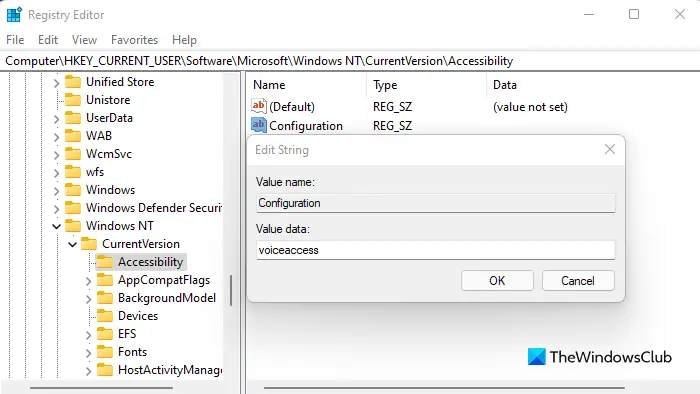Click the wfs folder icon
Image resolution: width=700 pixels, height=394 pixels.
[x=73, y=172]
